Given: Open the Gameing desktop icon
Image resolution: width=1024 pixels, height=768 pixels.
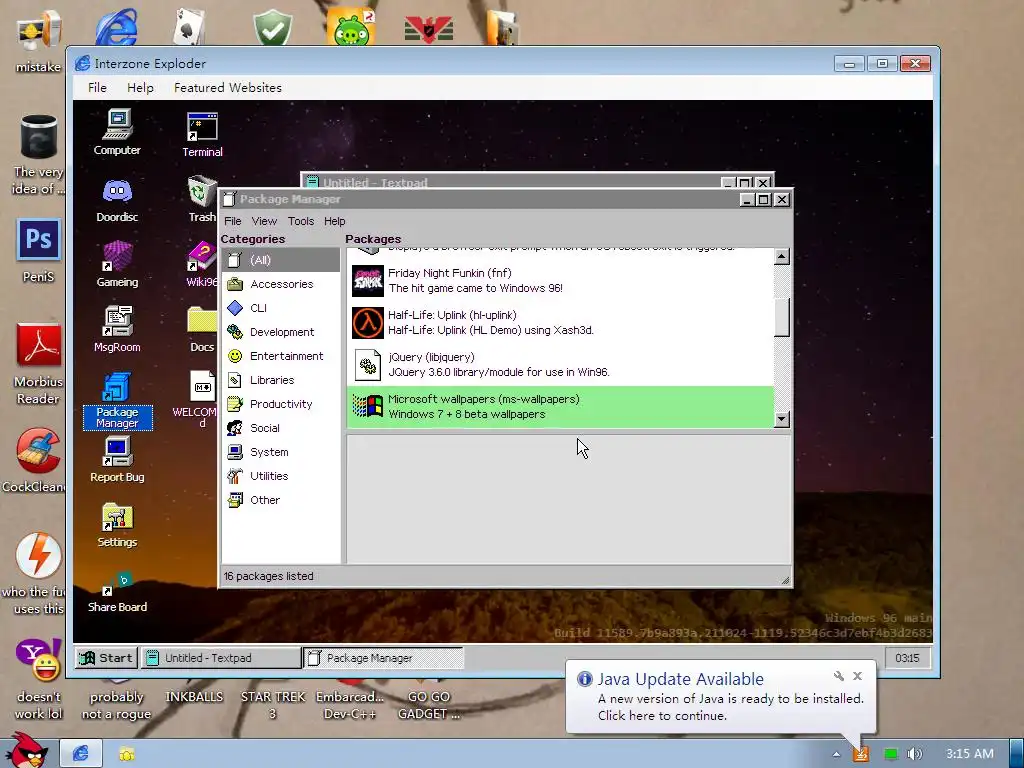Looking at the screenshot, I should [117, 264].
